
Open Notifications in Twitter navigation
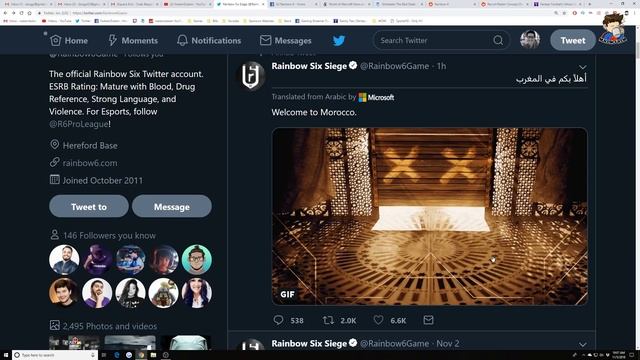tap(209, 40)
